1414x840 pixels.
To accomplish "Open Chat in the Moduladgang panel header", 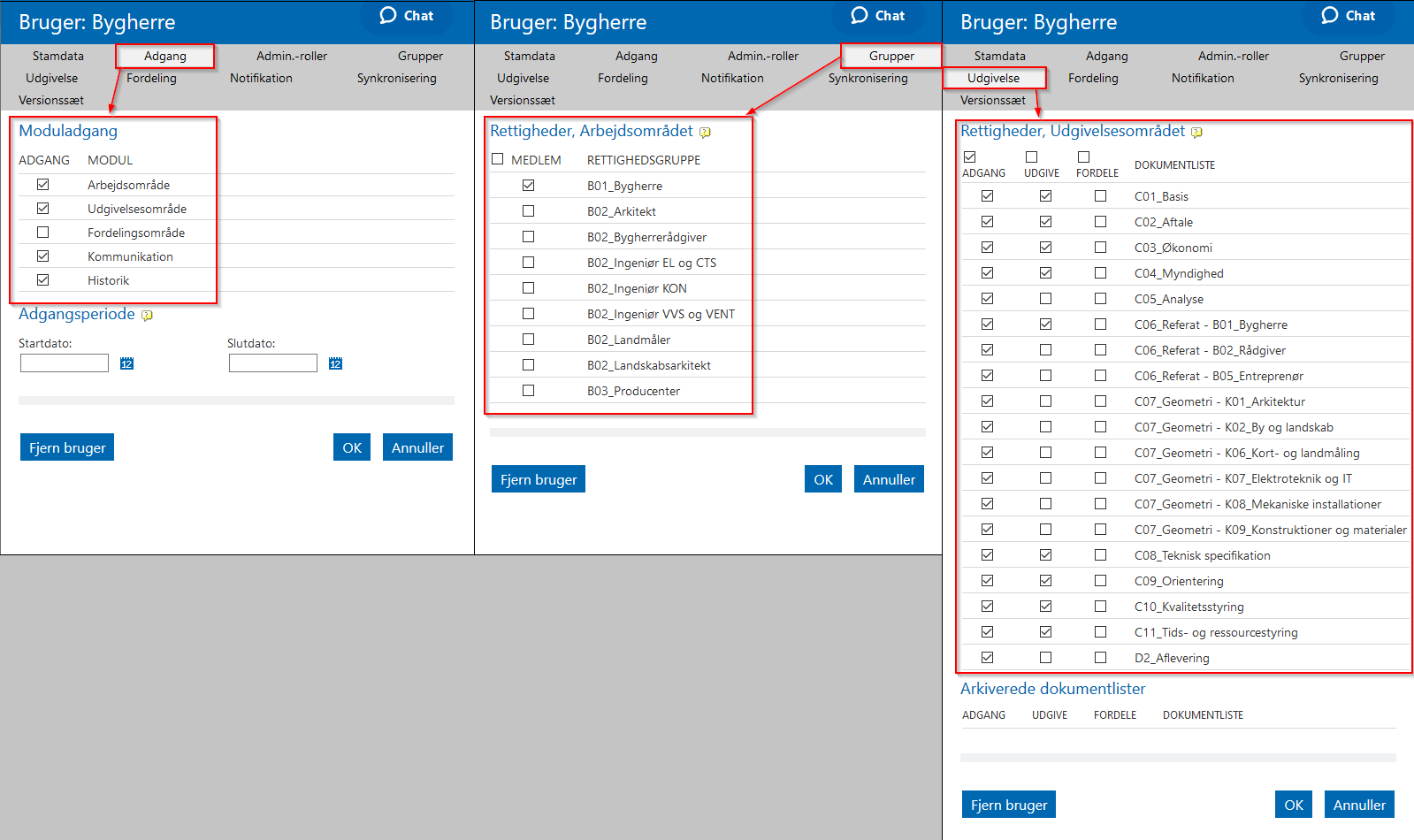I will point(407,16).
